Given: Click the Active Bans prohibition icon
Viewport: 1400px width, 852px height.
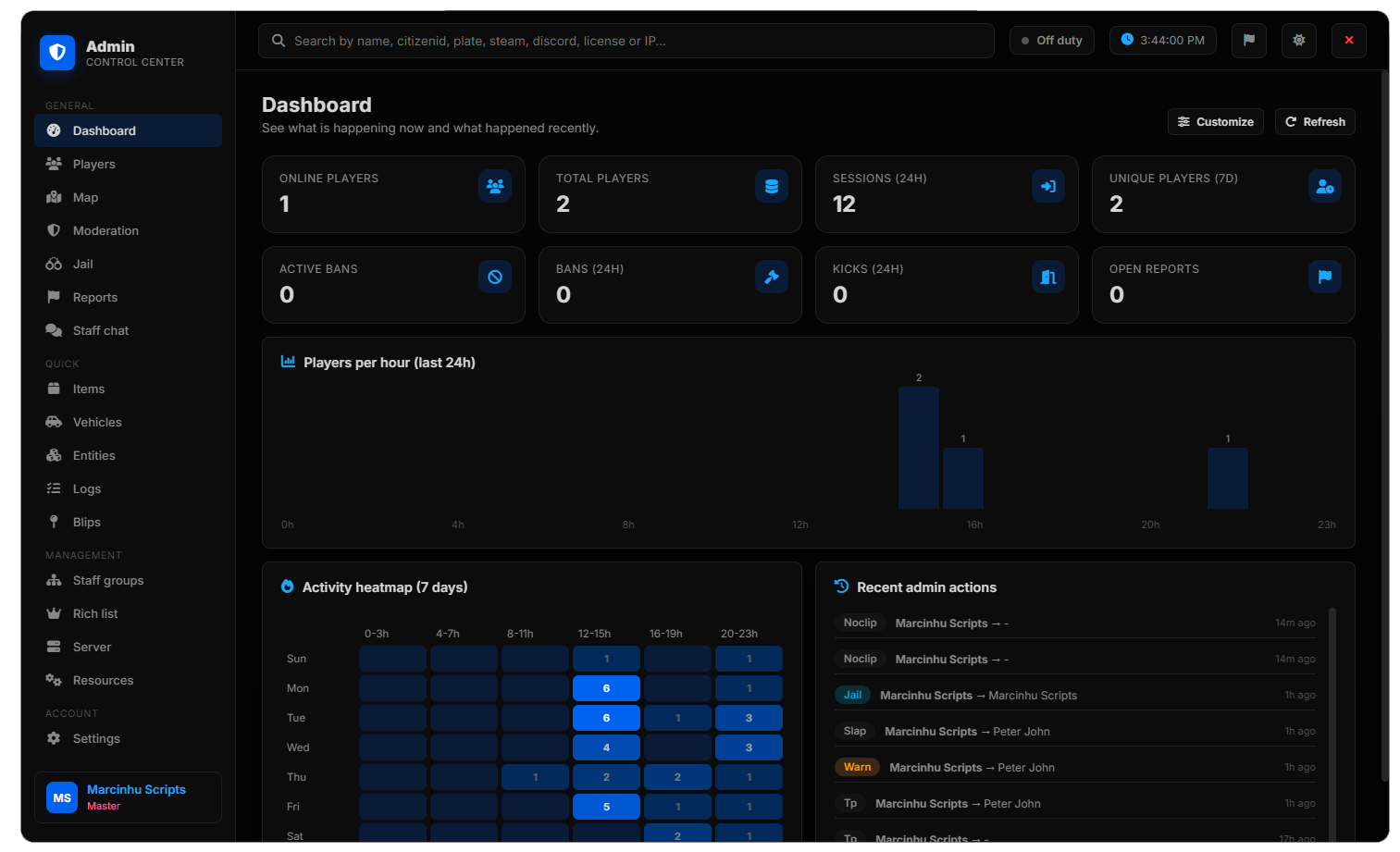Looking at the screenshot, I should point(495,277).
